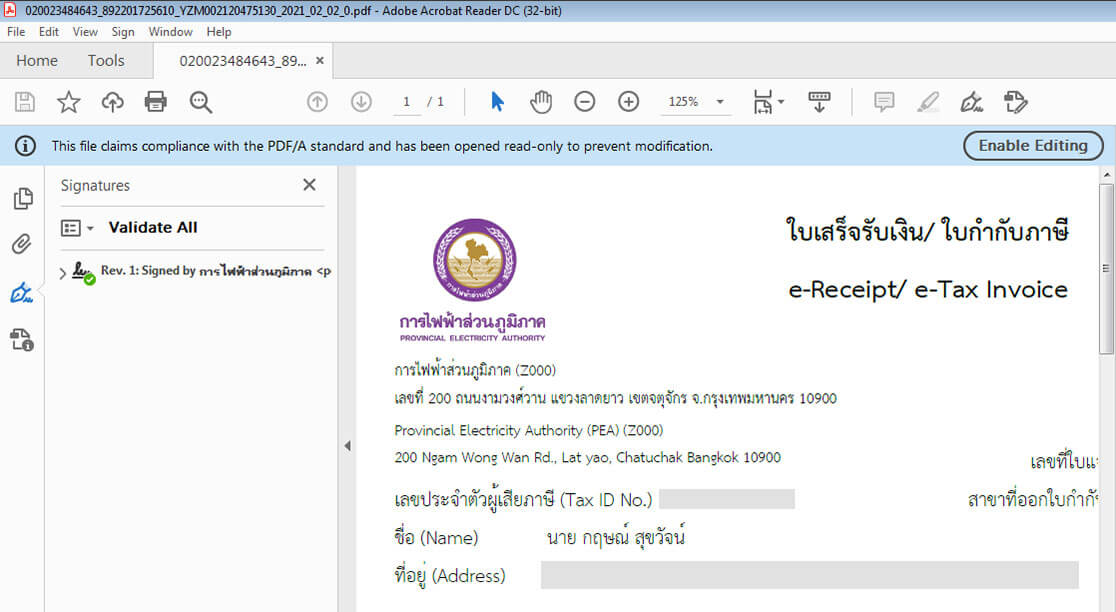Image resolution: width=1116 pixels, height=612 pixels.
Task: Click Validate All
Action: click(x=153, y=228)
